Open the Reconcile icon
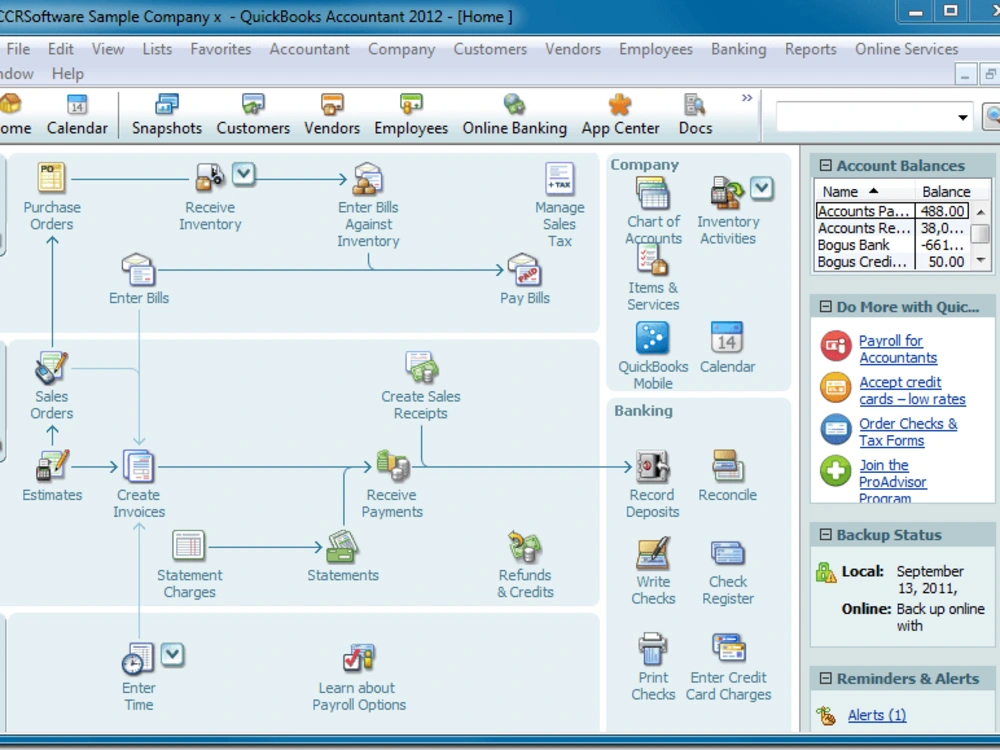This screenshot has height=750, width=1000. tap(728, 466)
